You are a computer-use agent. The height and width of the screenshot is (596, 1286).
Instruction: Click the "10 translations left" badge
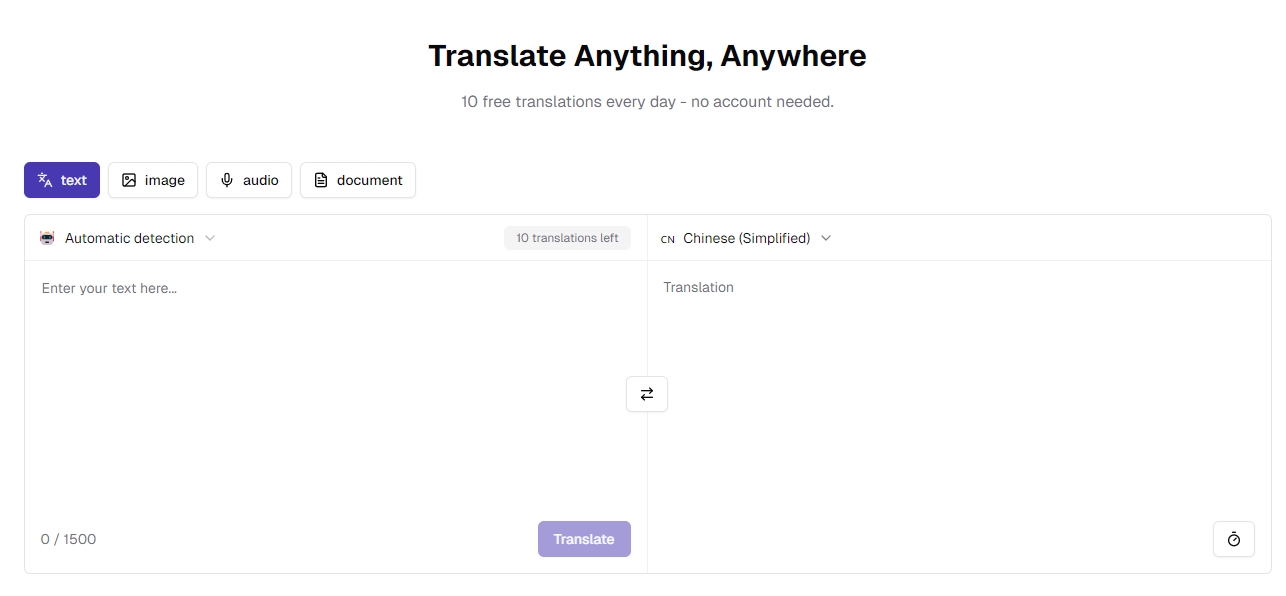click(x=567, y=238)
